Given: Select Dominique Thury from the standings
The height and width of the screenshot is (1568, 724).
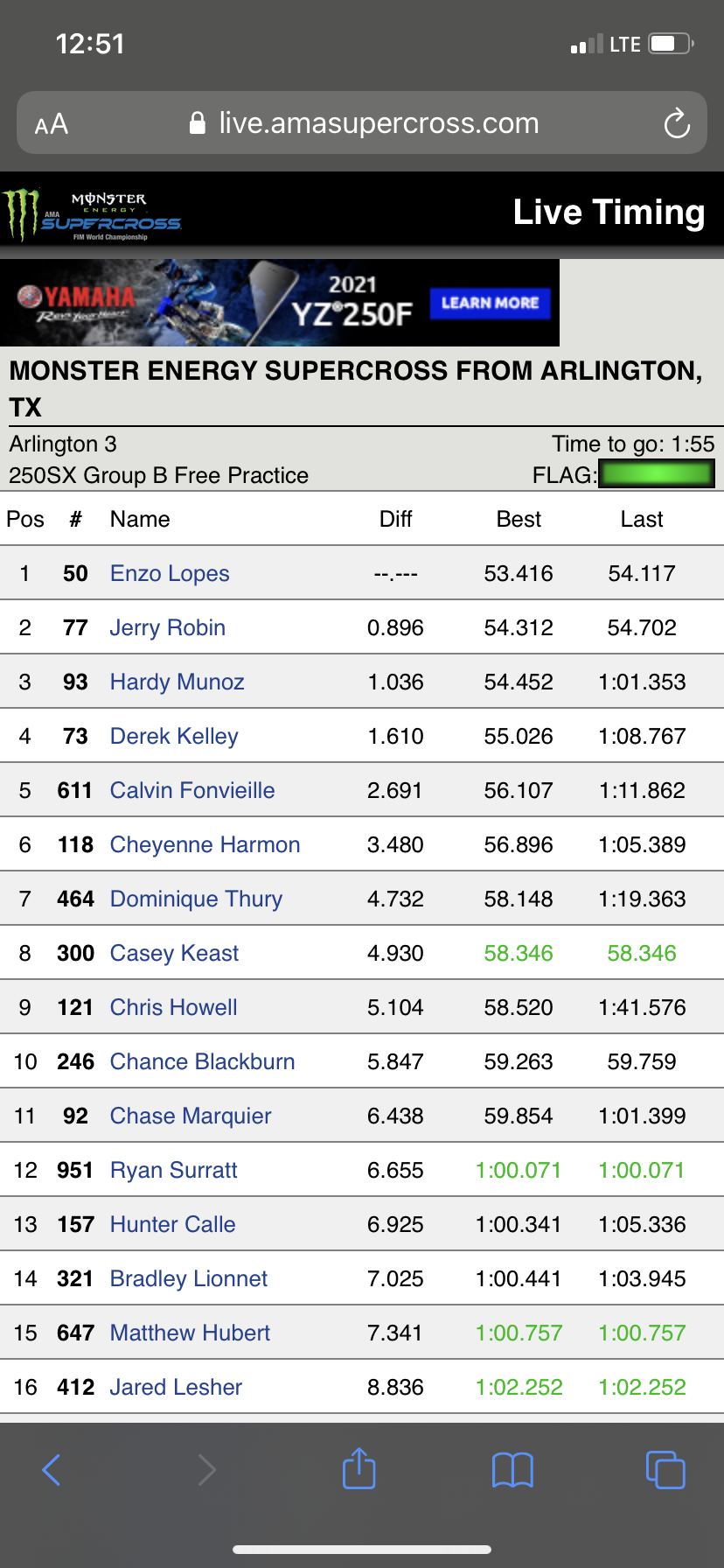Looking at the screenshot, I should pos(196,899).
